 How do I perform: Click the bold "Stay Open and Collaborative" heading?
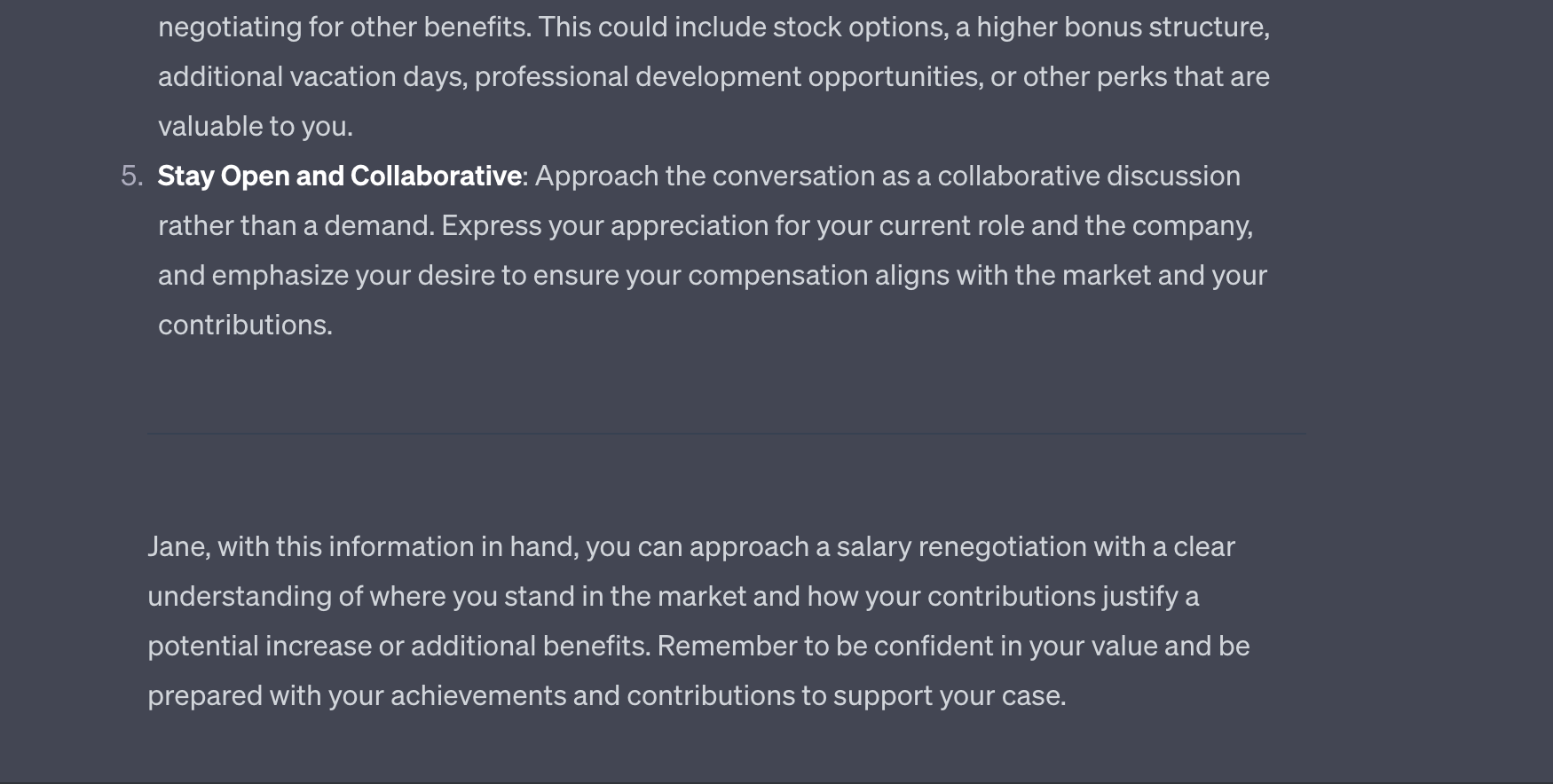tap(339, 176)
